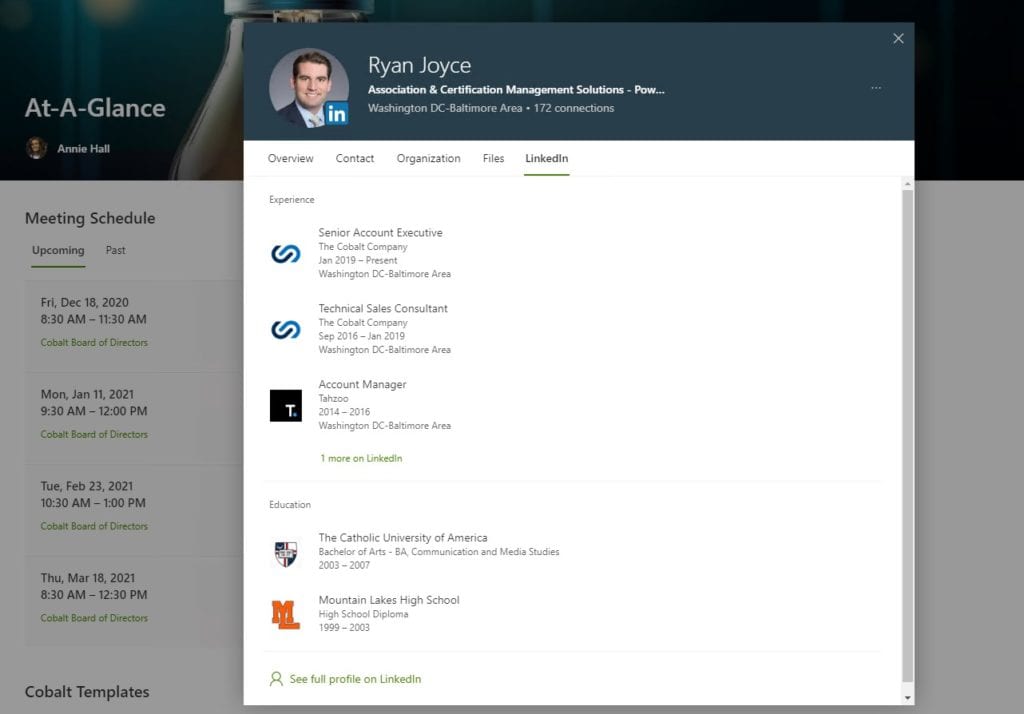The height and width of the screenshot is (714, 1024).
Task: Click the Mon, Jan 11, 2021 meeting date
Action: 87,395
